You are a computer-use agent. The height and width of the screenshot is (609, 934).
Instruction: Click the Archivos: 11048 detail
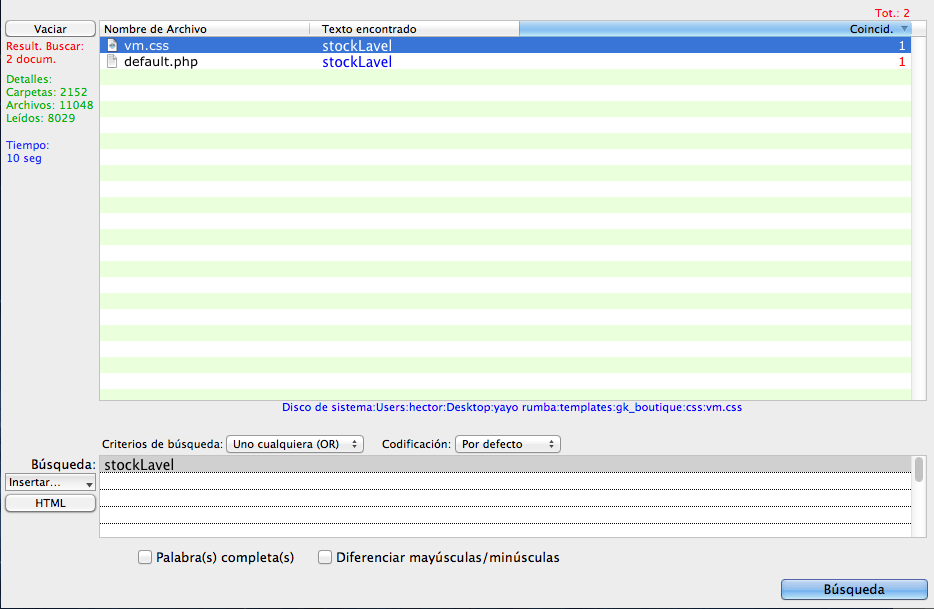point(49,105)
